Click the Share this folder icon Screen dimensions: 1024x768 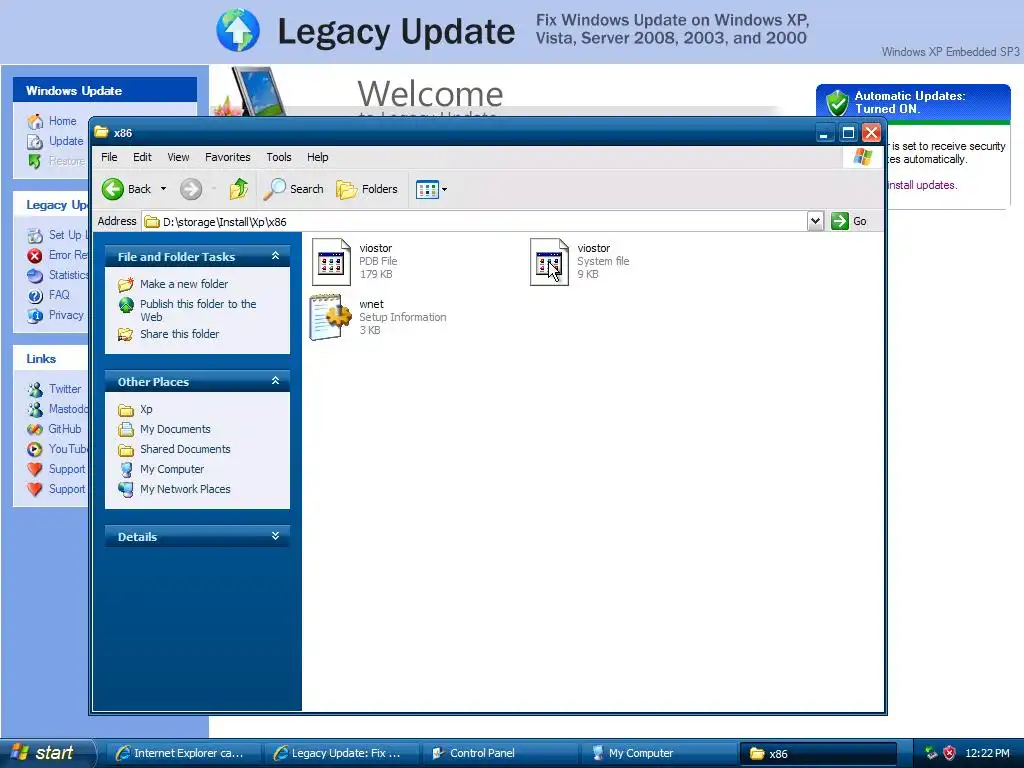click(125, 334)
